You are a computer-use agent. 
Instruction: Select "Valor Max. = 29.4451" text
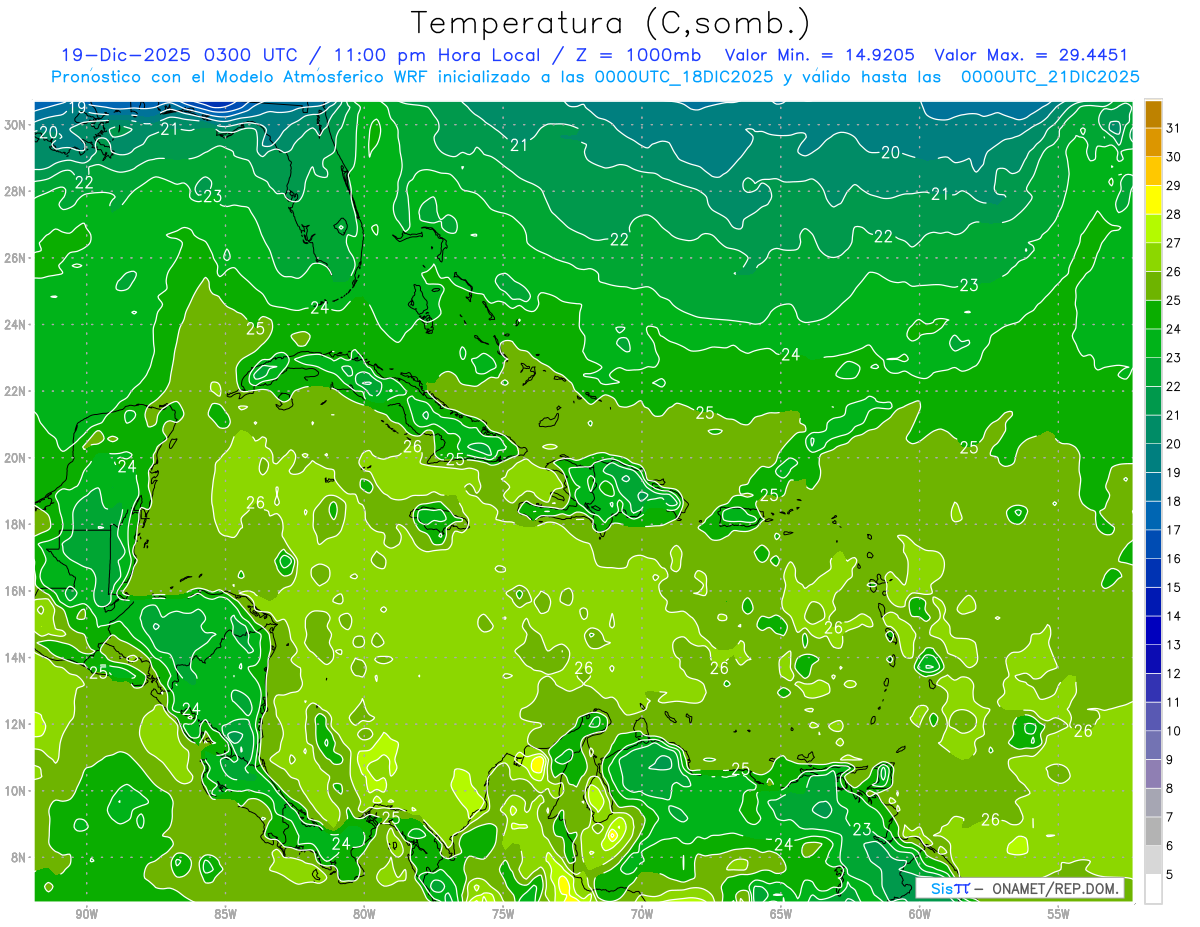click(x=1031, y=55)
